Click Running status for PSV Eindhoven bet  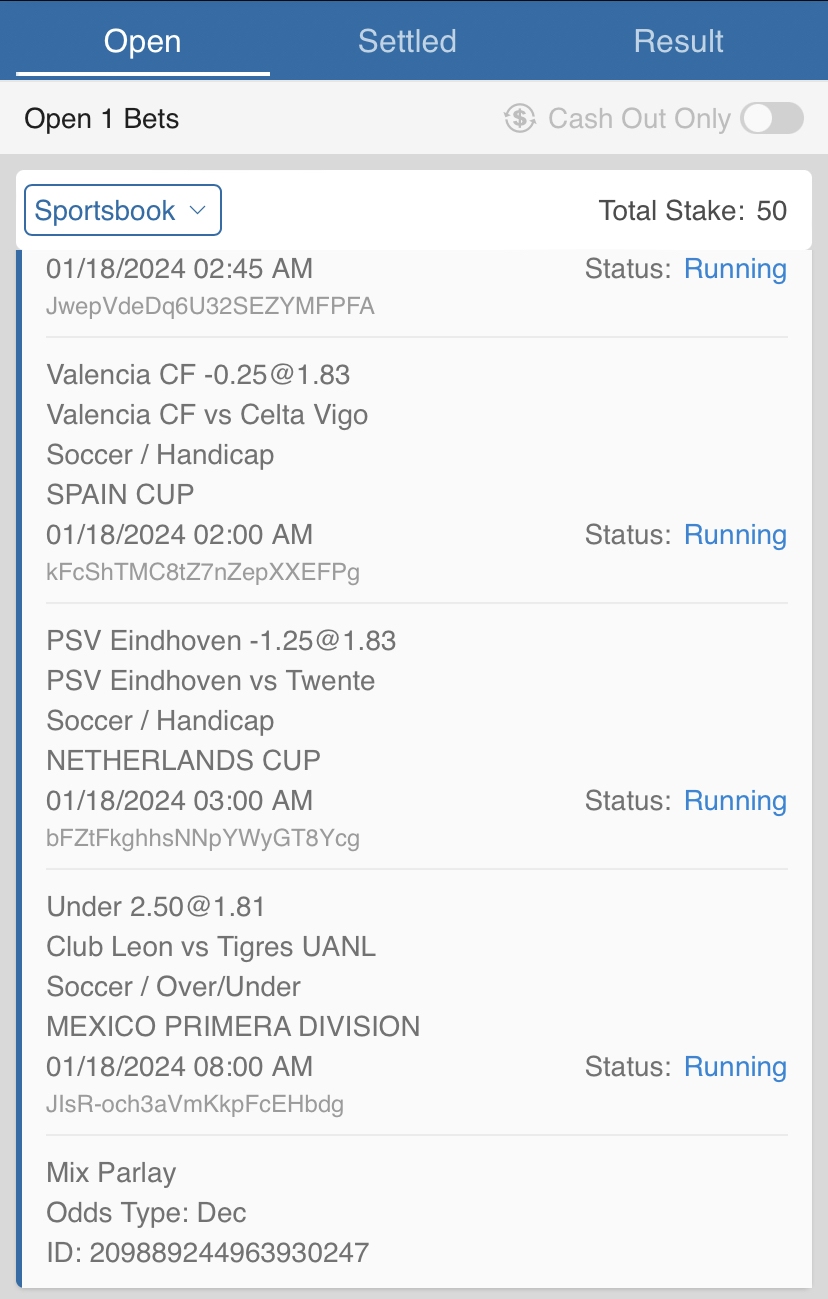click(735, 801)
